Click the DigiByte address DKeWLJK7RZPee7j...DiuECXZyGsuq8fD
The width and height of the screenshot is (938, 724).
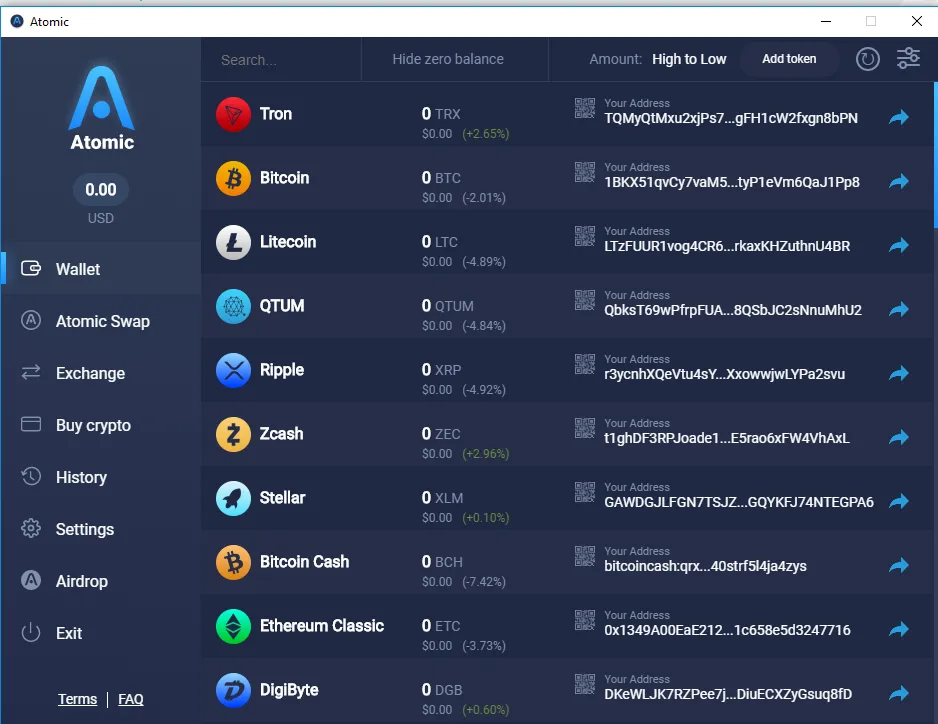pyautogui.click(x=728, y=695)
